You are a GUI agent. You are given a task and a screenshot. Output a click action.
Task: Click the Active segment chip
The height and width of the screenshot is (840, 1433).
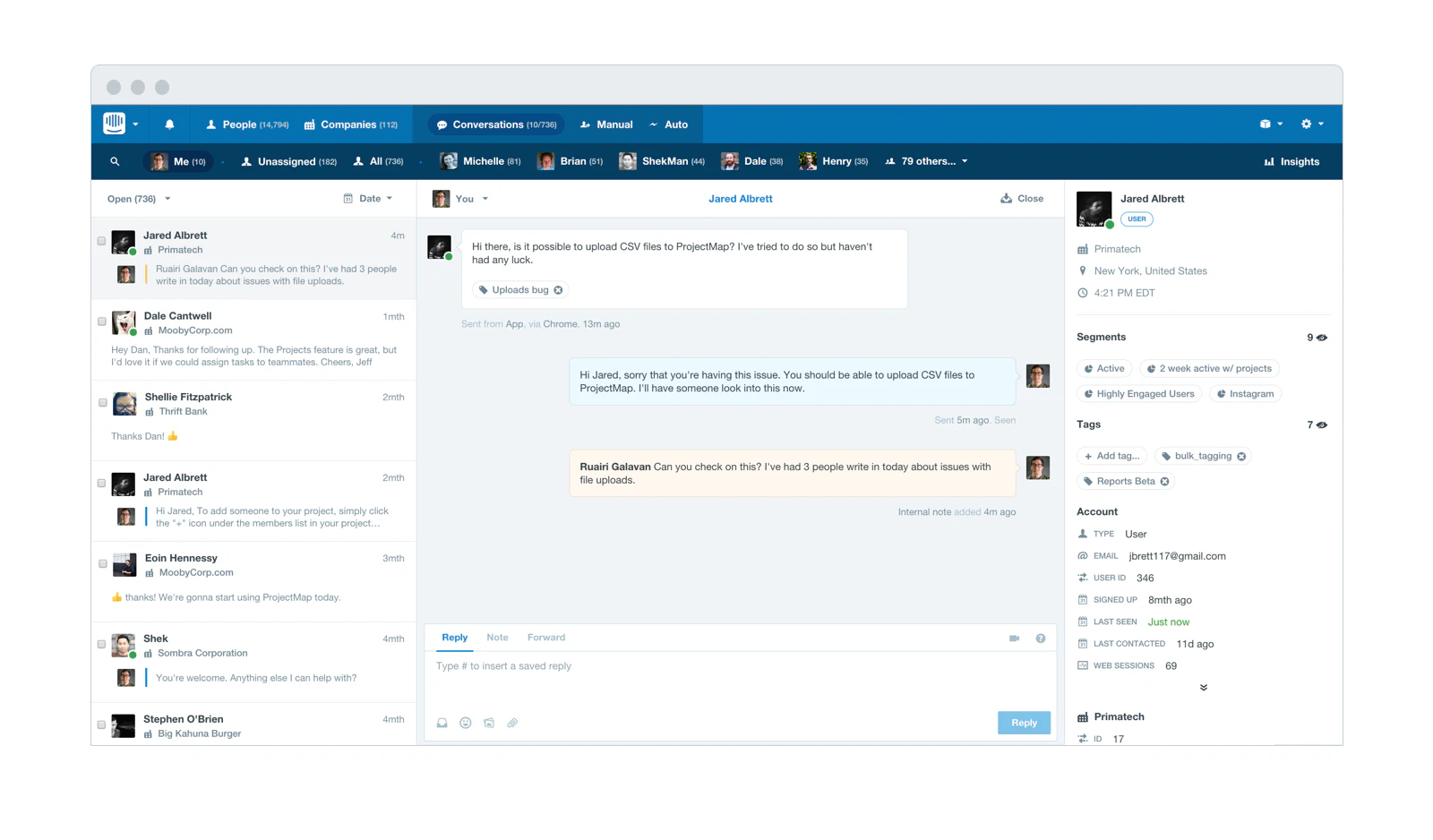(x=1104, y=369)
